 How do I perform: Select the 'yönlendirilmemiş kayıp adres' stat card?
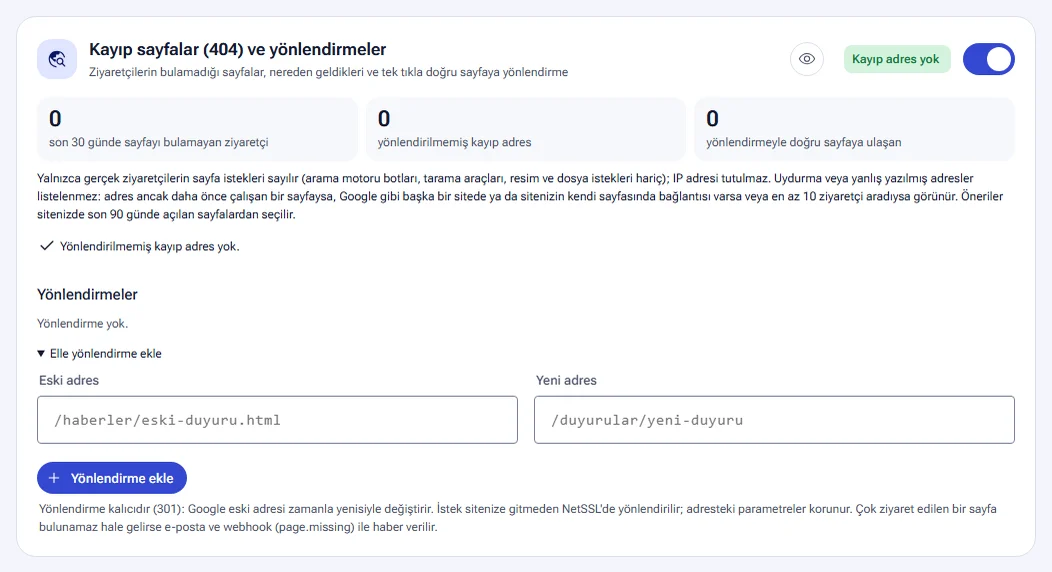[525, 129]
